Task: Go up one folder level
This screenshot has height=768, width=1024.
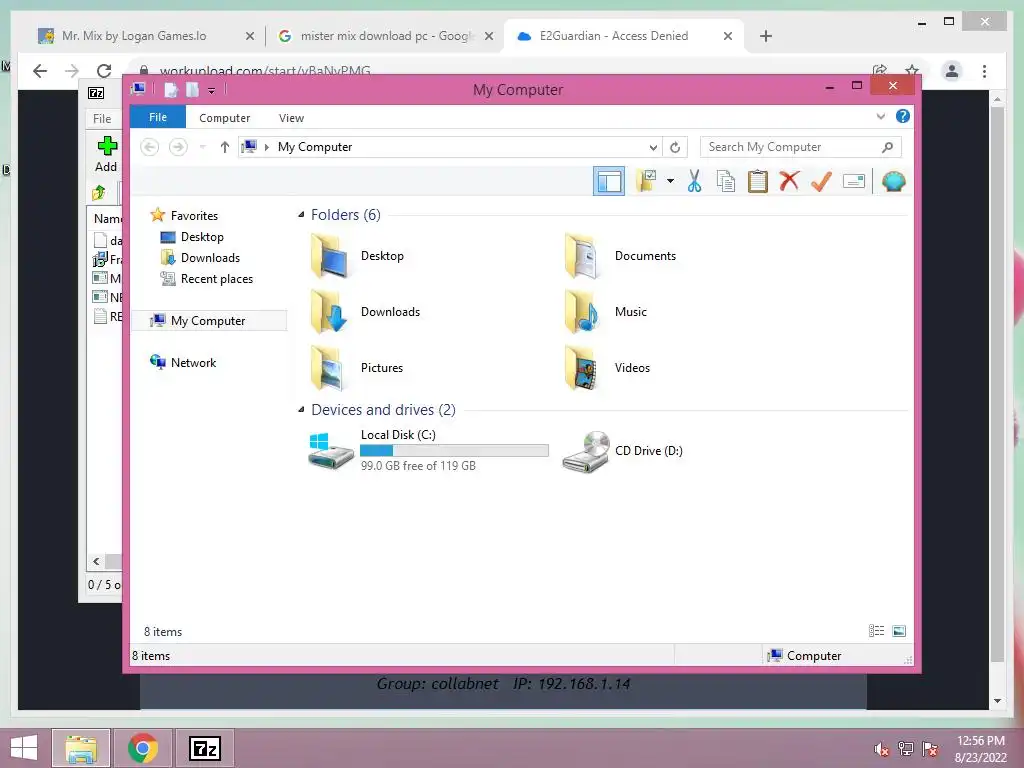Action: click(225, 147)
